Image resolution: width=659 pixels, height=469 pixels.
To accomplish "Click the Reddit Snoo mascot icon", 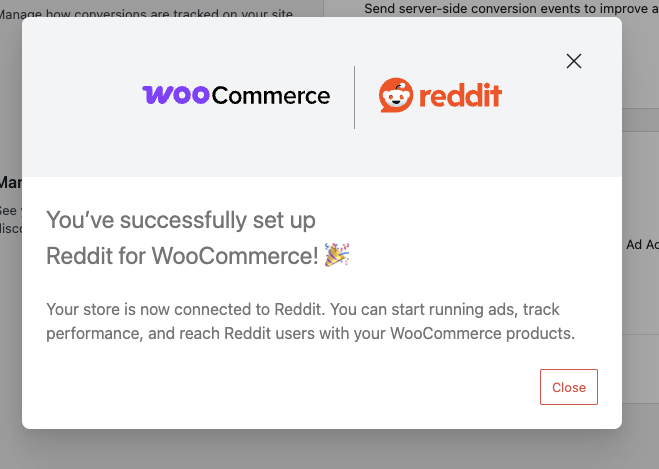I will 396,96.
